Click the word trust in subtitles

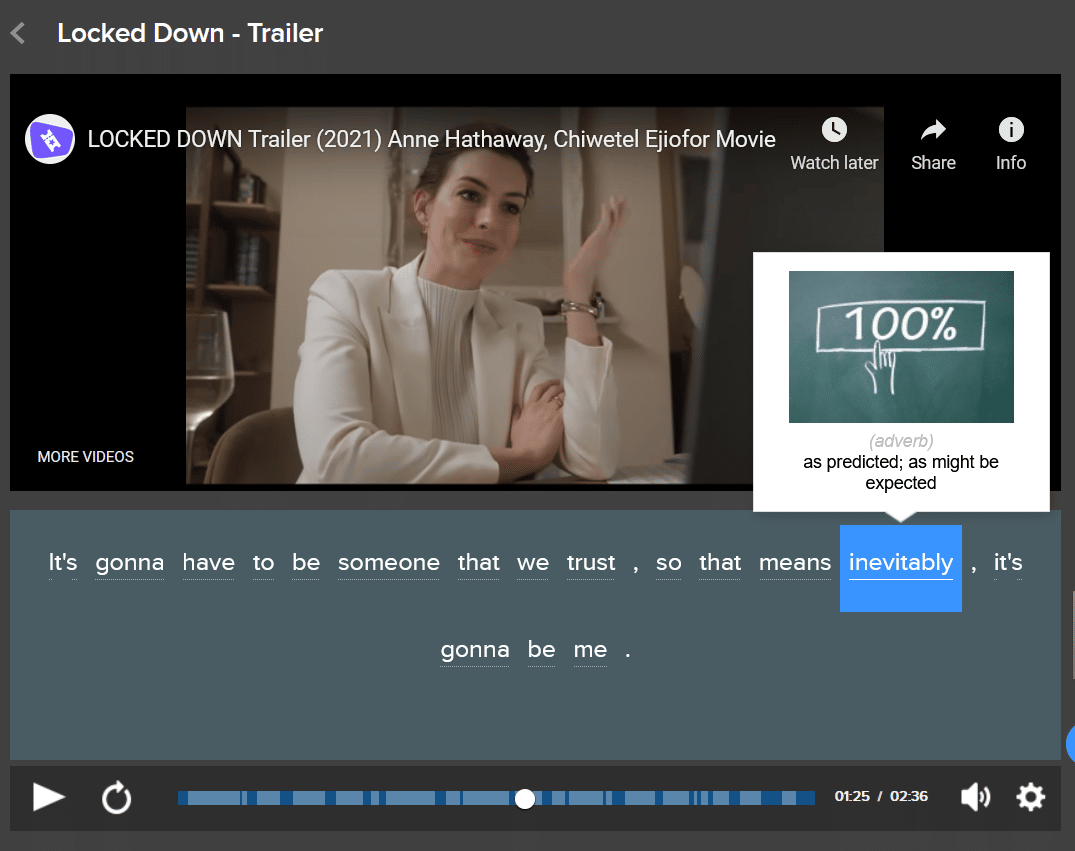[x=591, y=563]
